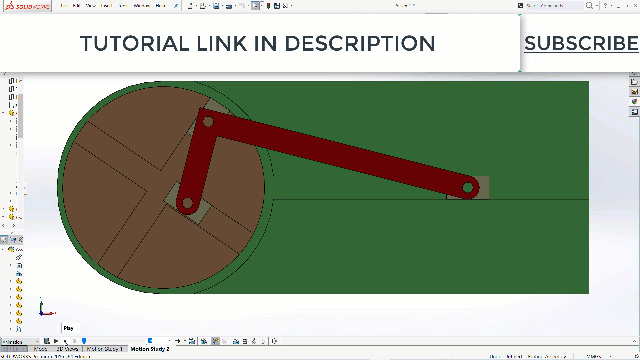Click the Animation Wizard icon
Viewport: 640px width, 360px height.
204,341
